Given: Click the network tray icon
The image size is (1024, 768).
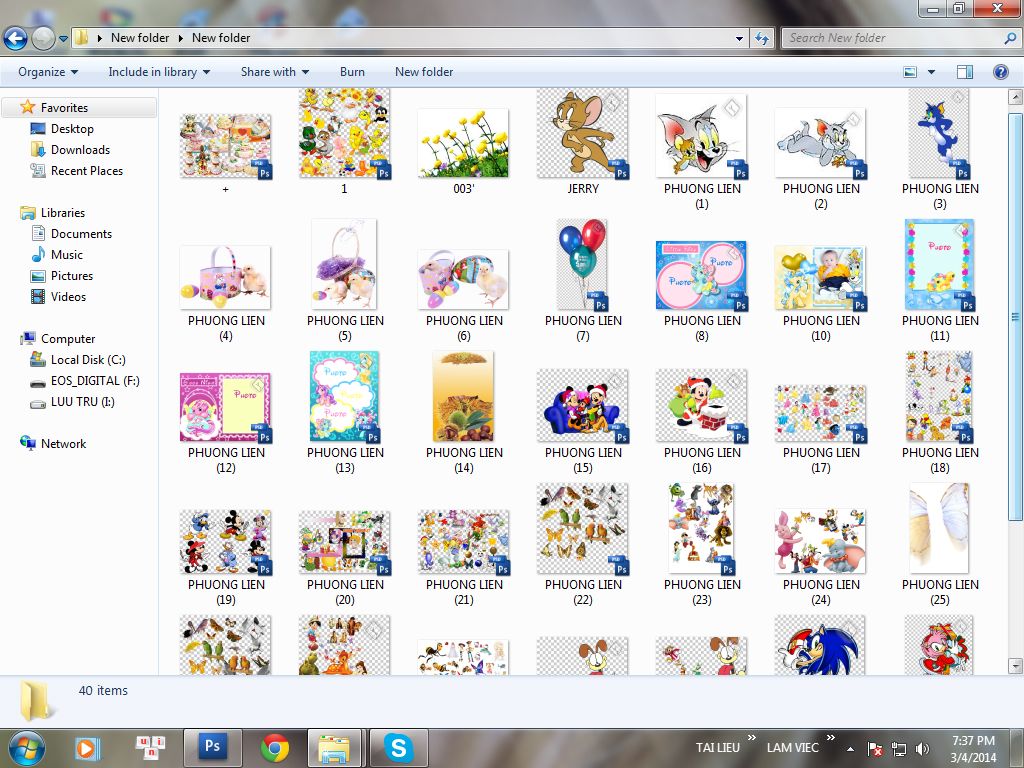Looking at the screenshot, I should tap(899, 749).
